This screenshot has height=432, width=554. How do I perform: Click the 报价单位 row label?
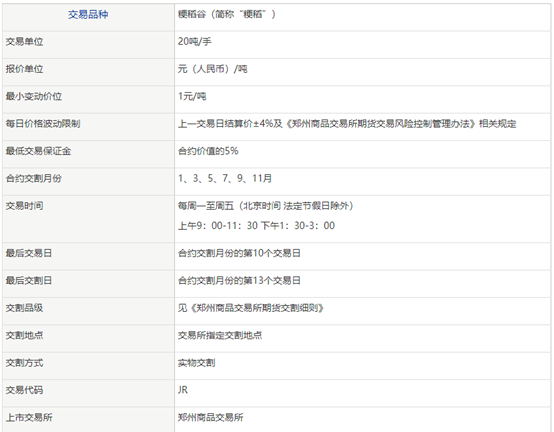click(24, 69)
